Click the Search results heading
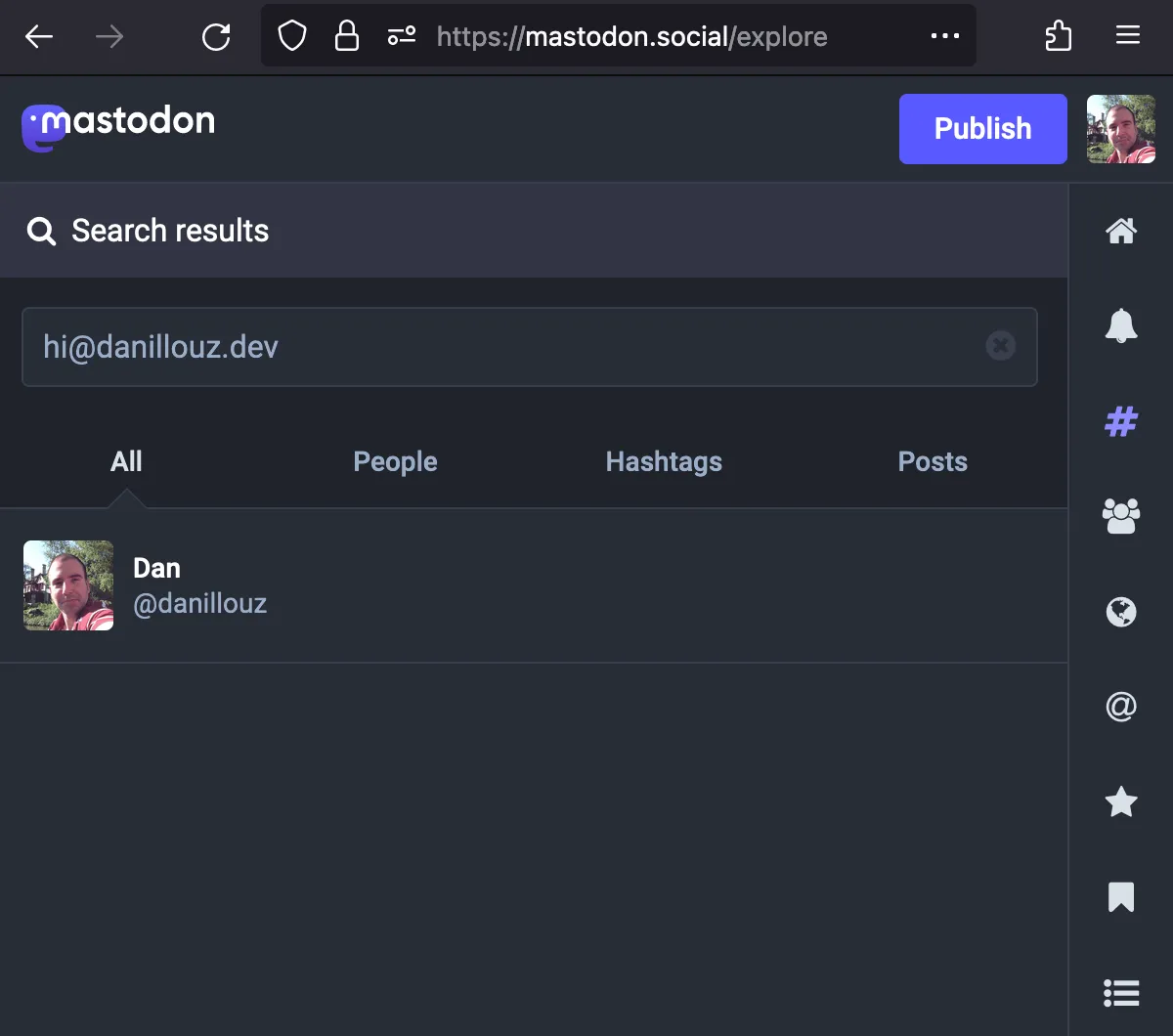This screenshot has height=1036, width=1173. point(170,231)
